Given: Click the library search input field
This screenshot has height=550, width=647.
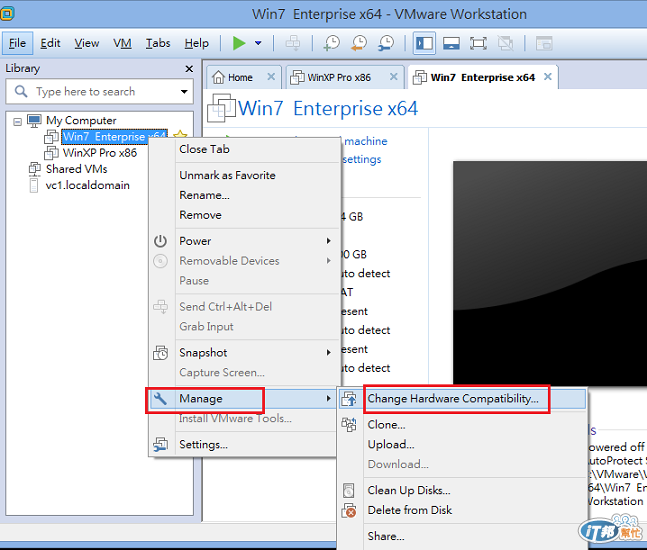Looking at the screenshot, I should click(x=99, y=91).
